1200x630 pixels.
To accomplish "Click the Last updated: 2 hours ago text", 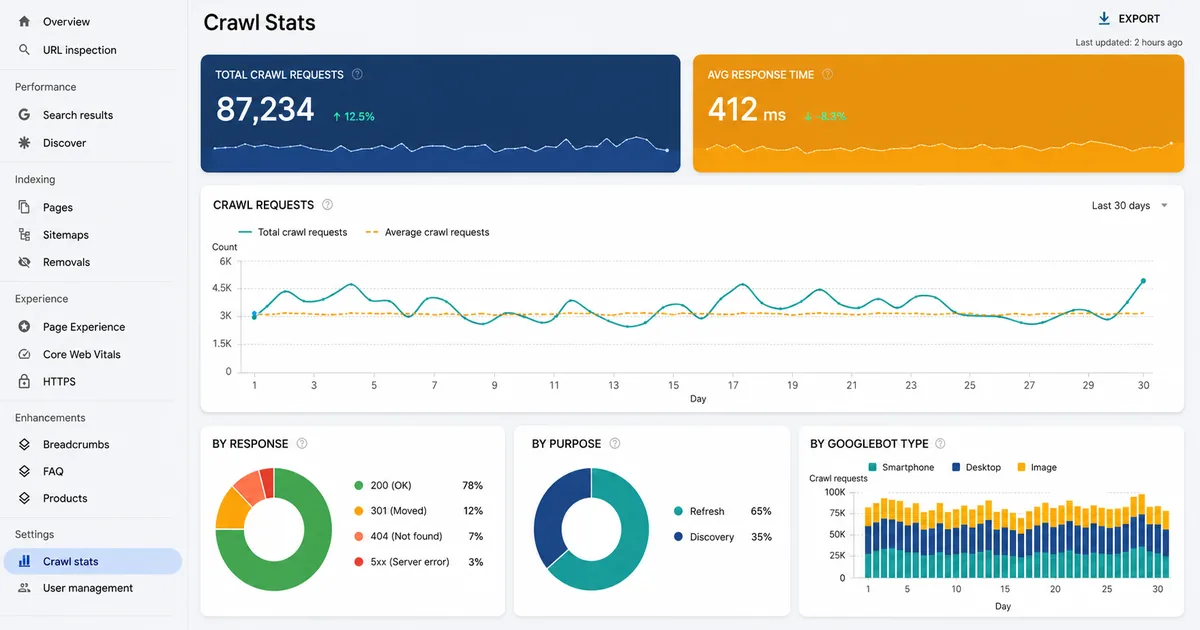I will pyautogui.click(x=1129, y=43).
